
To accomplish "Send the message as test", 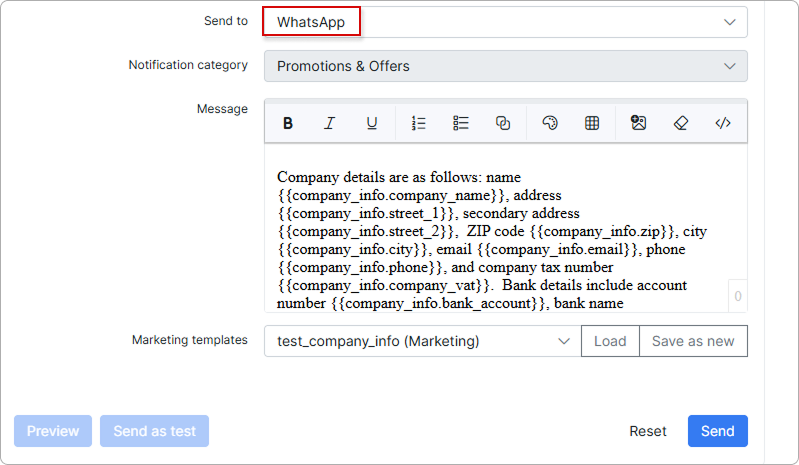I will pos(154,431).
